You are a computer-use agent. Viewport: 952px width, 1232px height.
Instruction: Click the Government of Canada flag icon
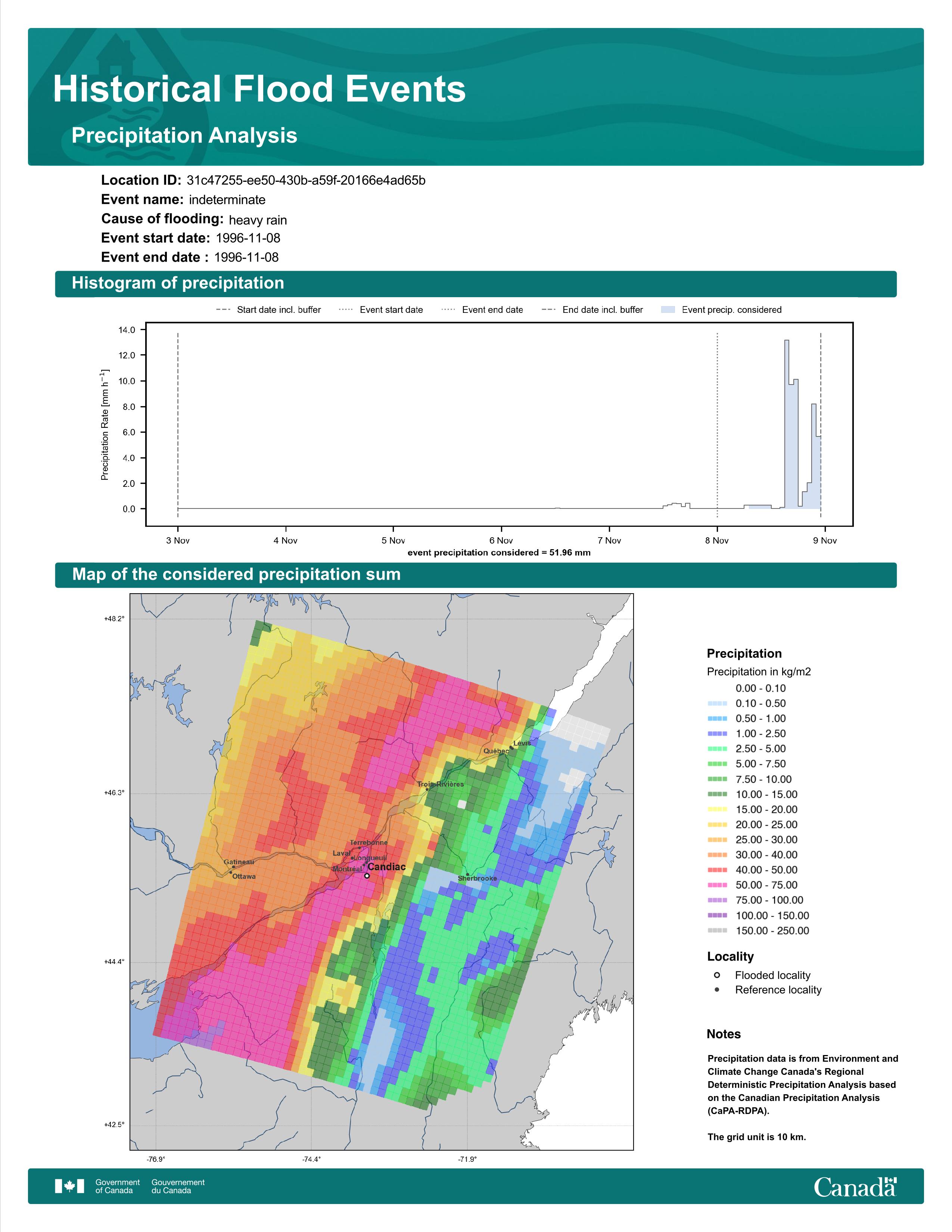69,1186
